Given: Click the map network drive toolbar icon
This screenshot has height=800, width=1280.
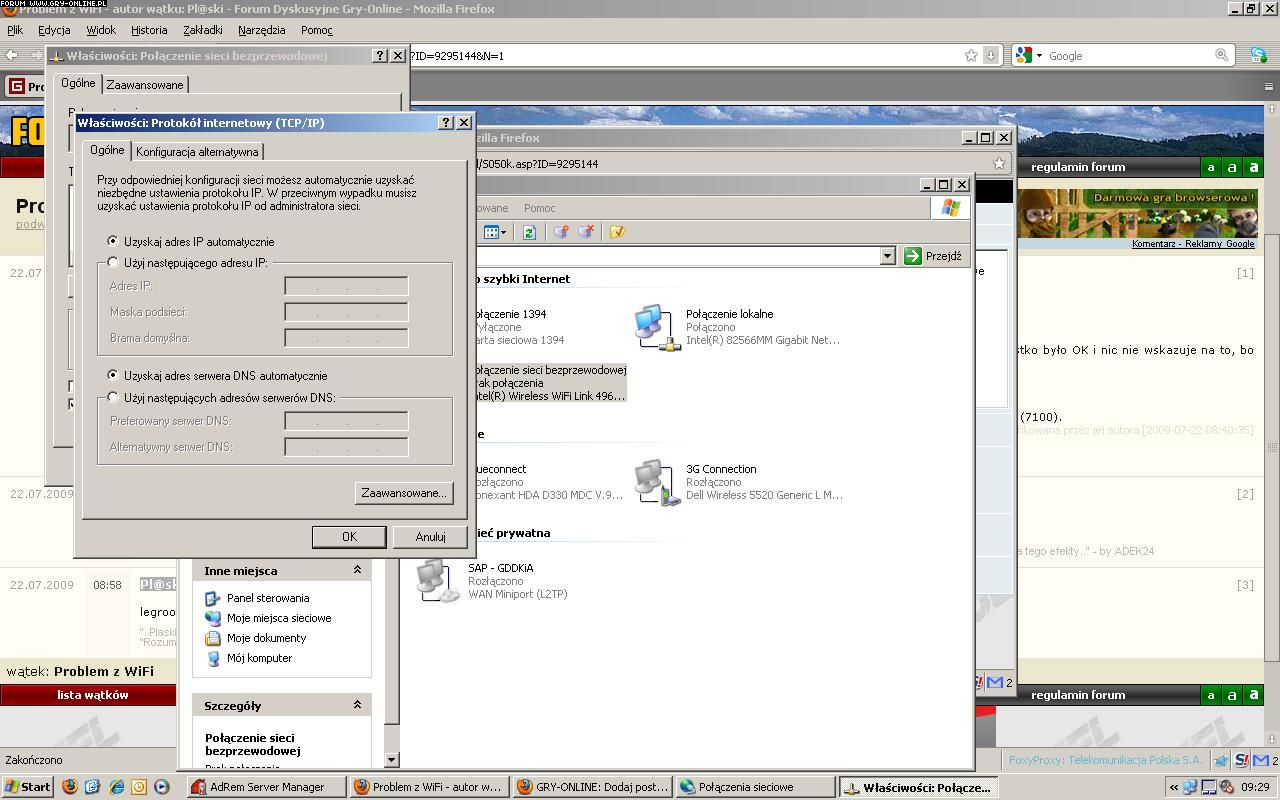Looking at the screenshot, I should 561,232.
